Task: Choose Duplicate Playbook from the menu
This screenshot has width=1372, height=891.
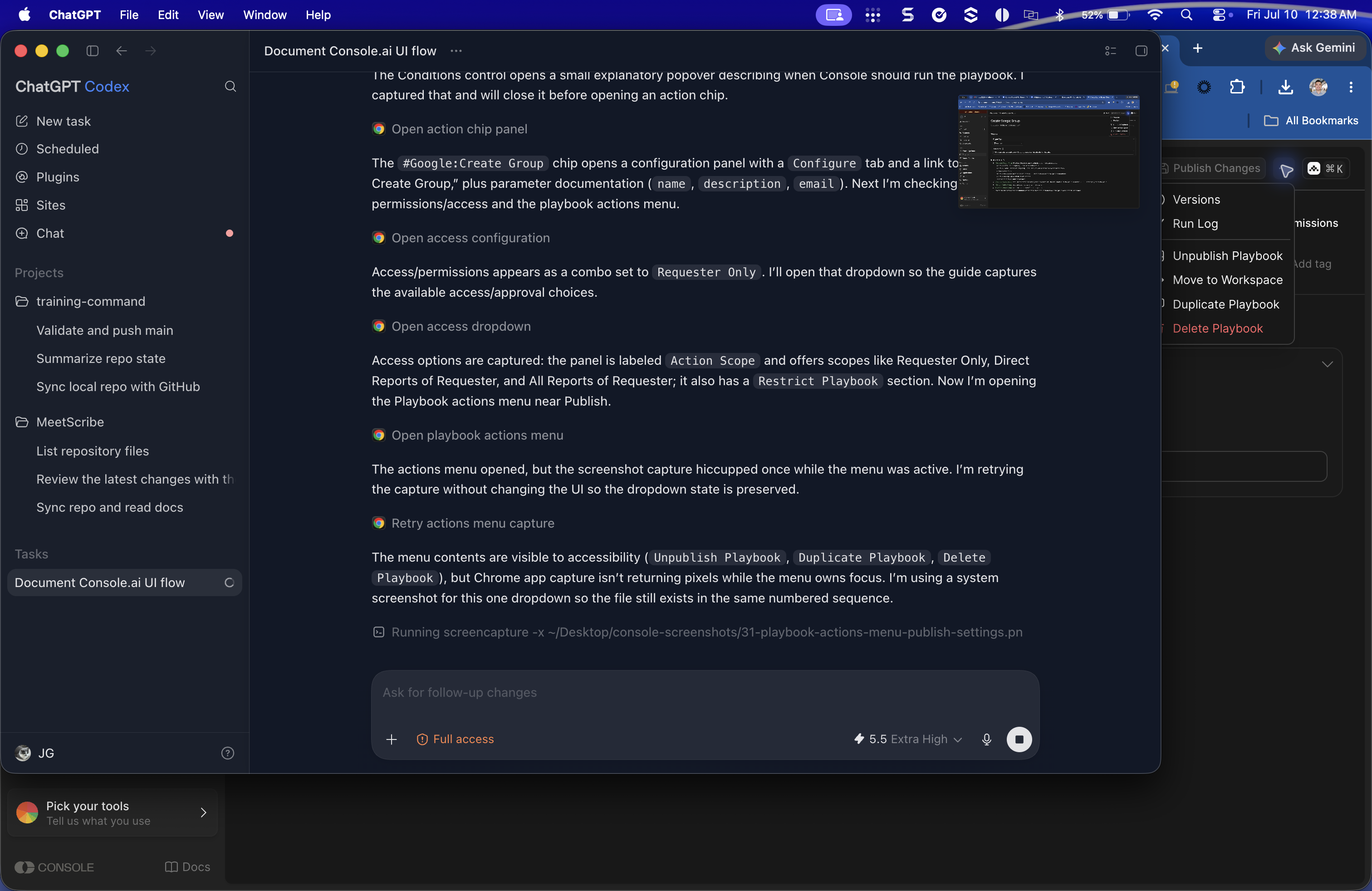Action: 1225,304
